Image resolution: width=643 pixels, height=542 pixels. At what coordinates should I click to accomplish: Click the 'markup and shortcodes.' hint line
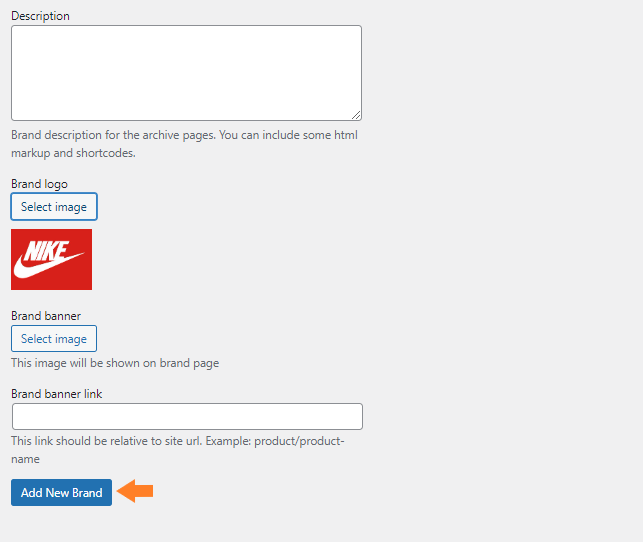click(x=73, y=153)
